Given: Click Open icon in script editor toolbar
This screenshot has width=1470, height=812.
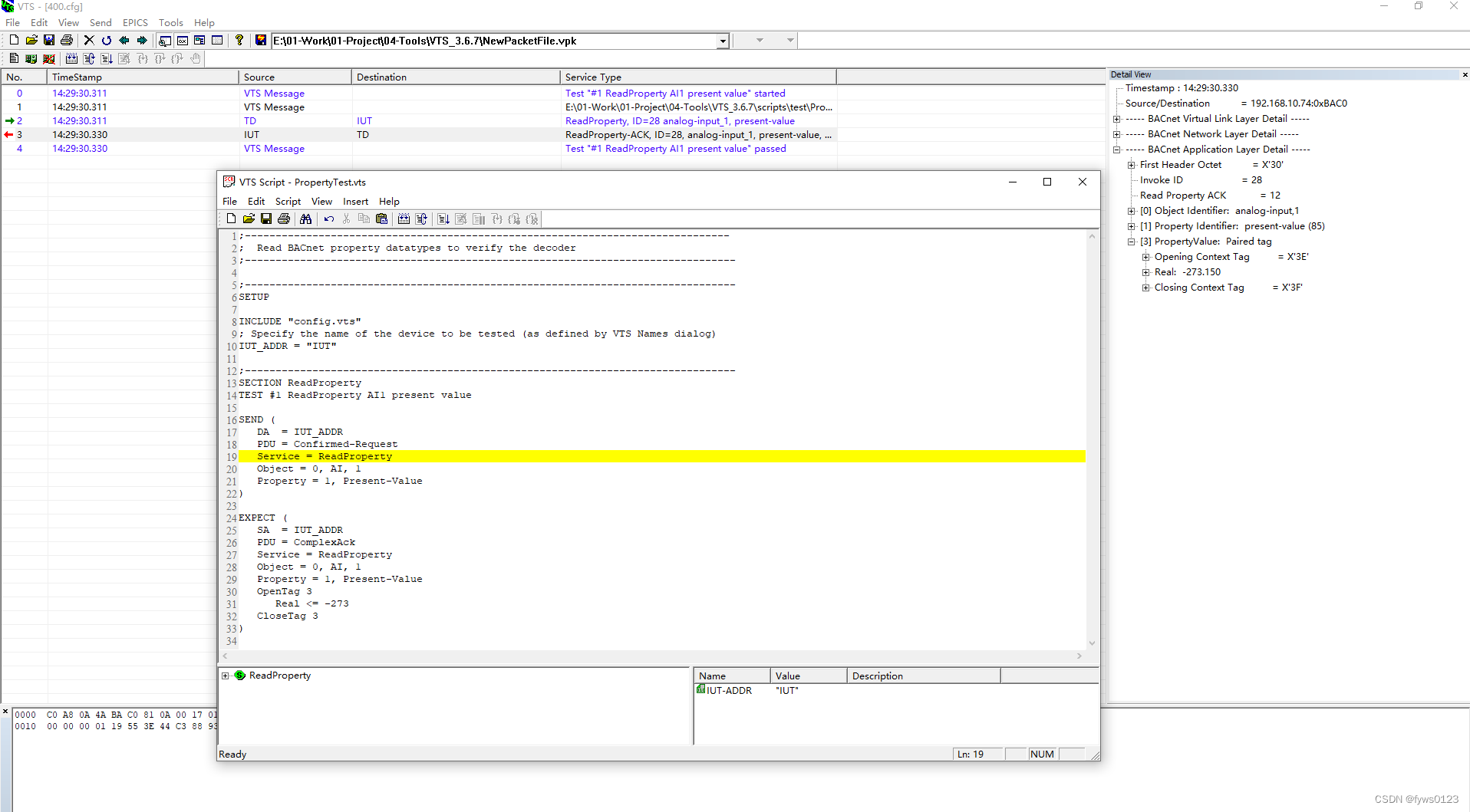Looking at the screenshot, I should 249,219.
